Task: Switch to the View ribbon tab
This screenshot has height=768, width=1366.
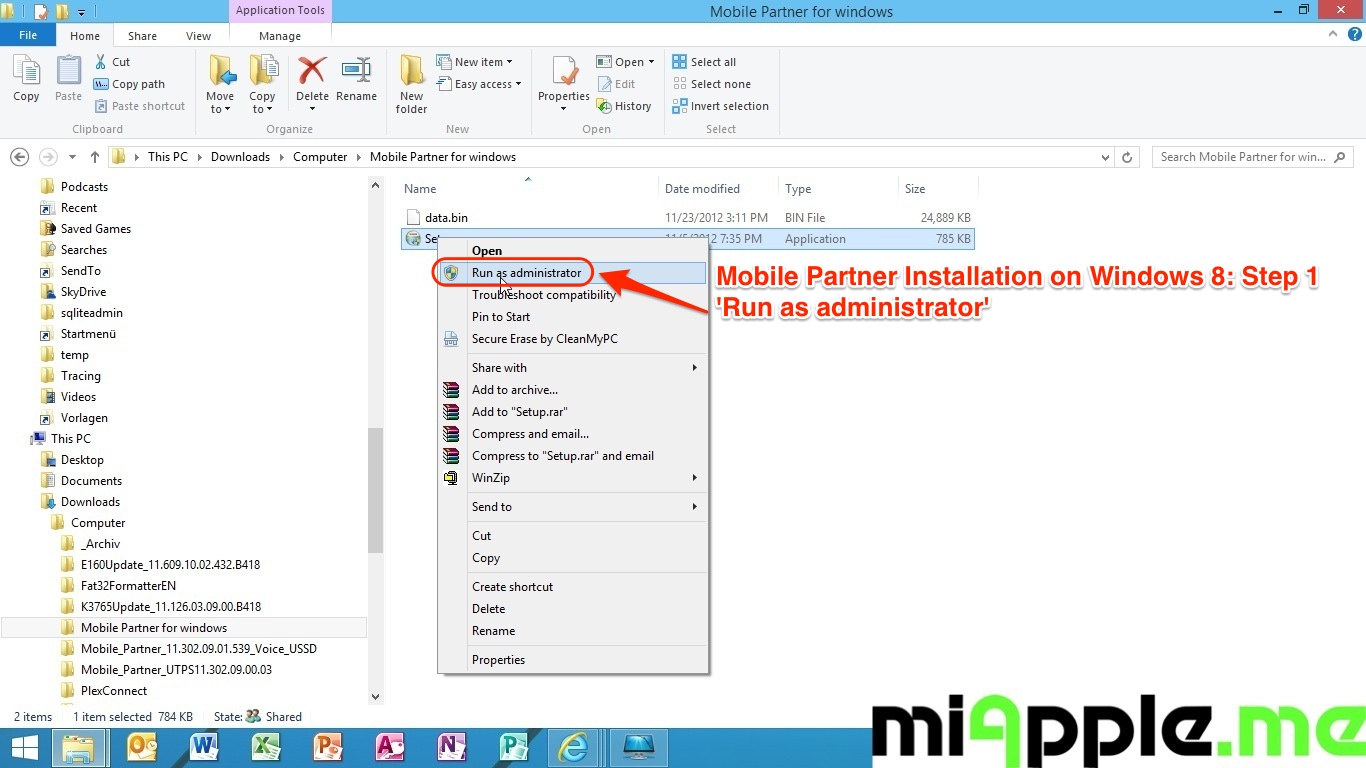Action: tap(198, 36)
